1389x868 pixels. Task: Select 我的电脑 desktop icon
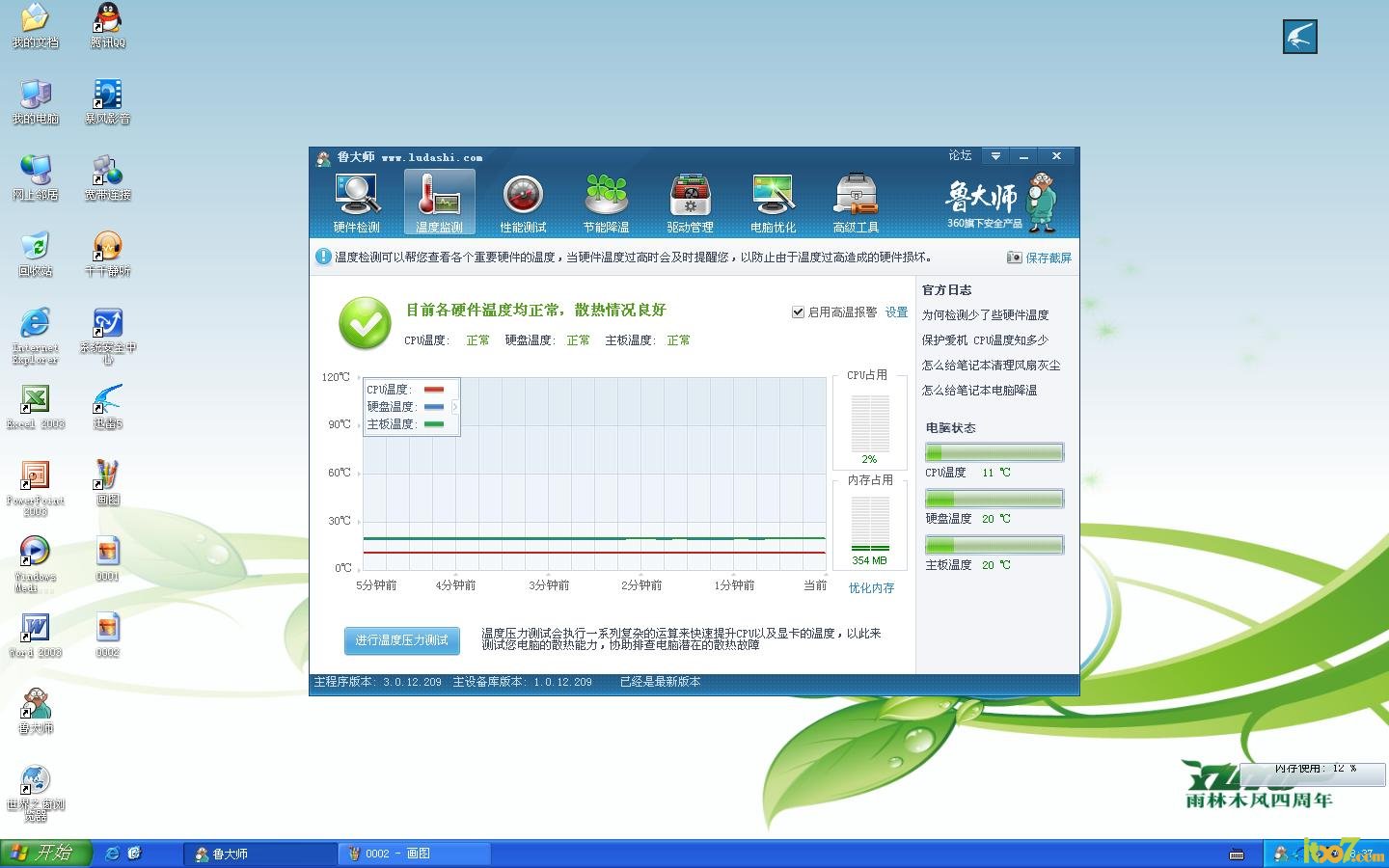click(x=36, y=102)
